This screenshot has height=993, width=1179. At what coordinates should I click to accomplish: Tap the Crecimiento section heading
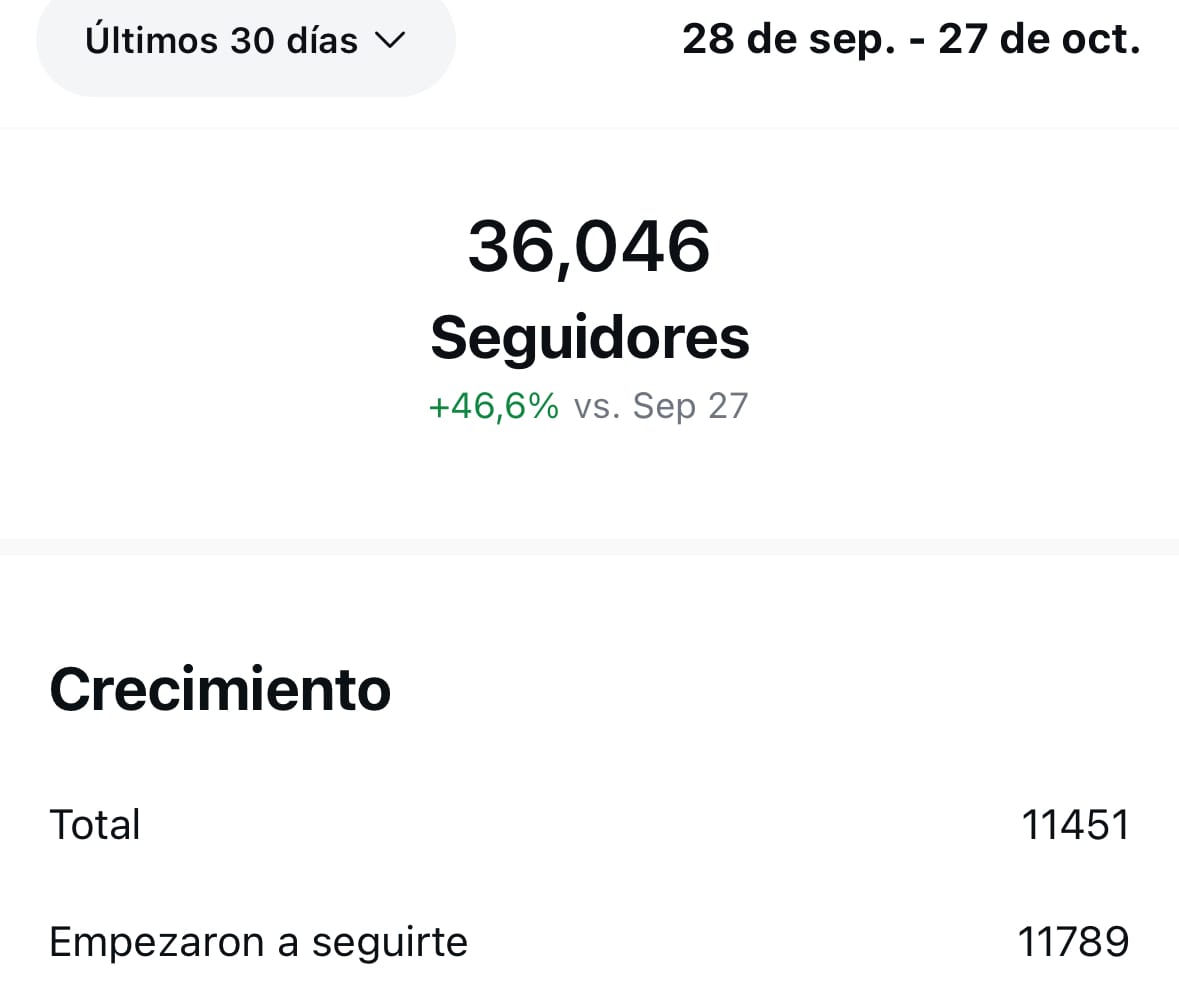[x=220, y=689]
